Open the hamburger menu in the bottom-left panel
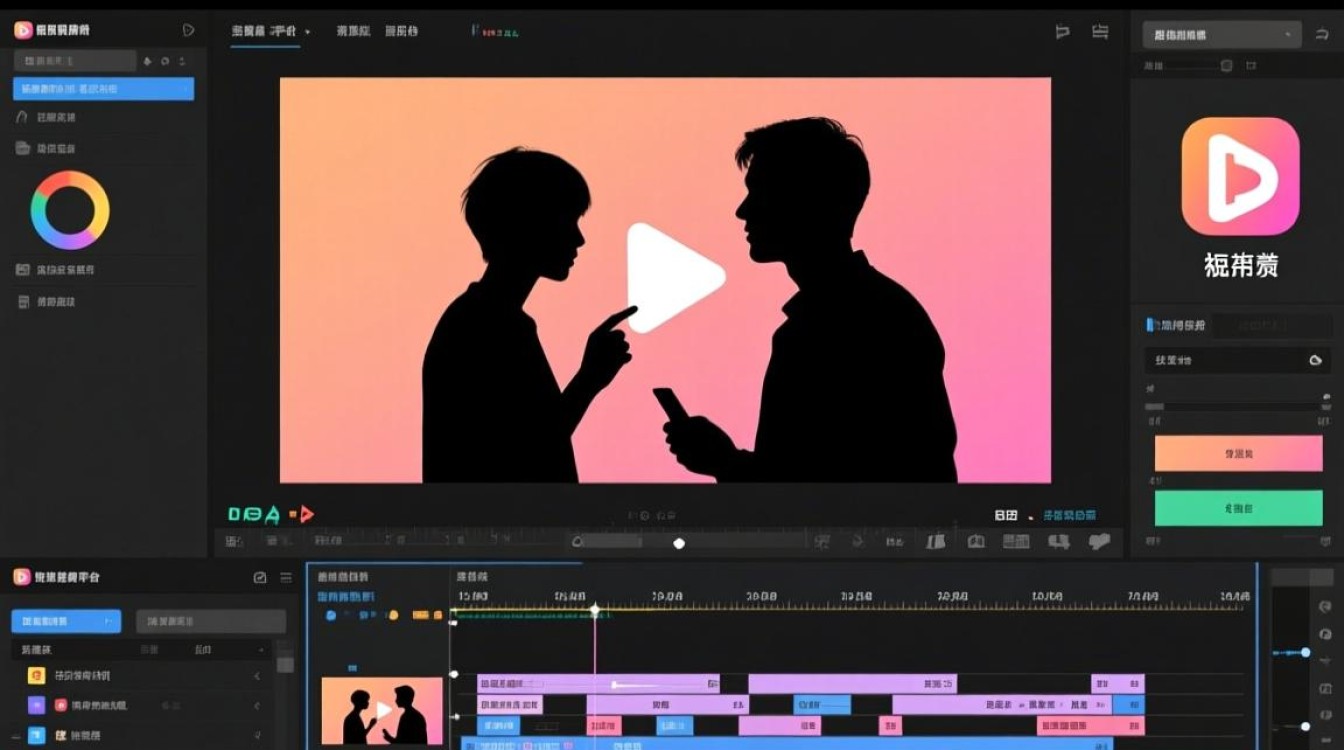This screenshot has height=750, width=1344. click(x=286, y=578)
